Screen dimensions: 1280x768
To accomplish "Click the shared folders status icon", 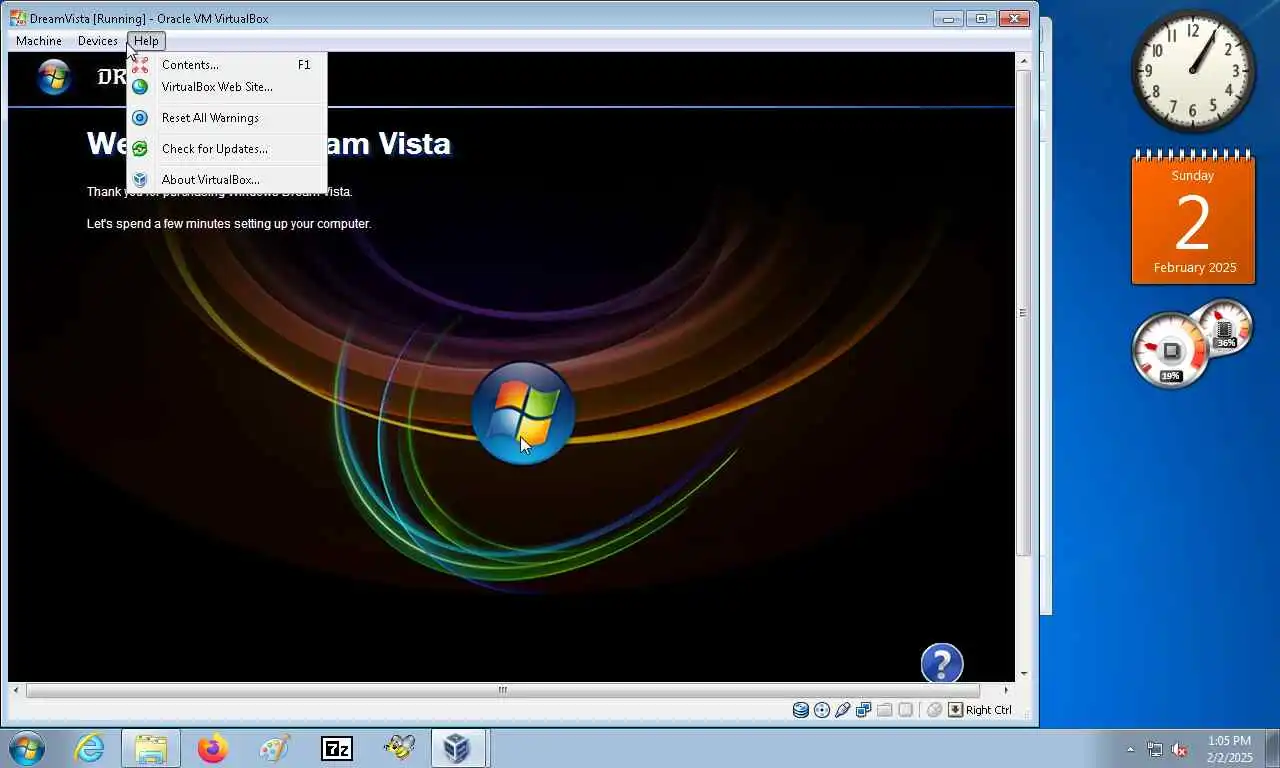I will point(884,710).
